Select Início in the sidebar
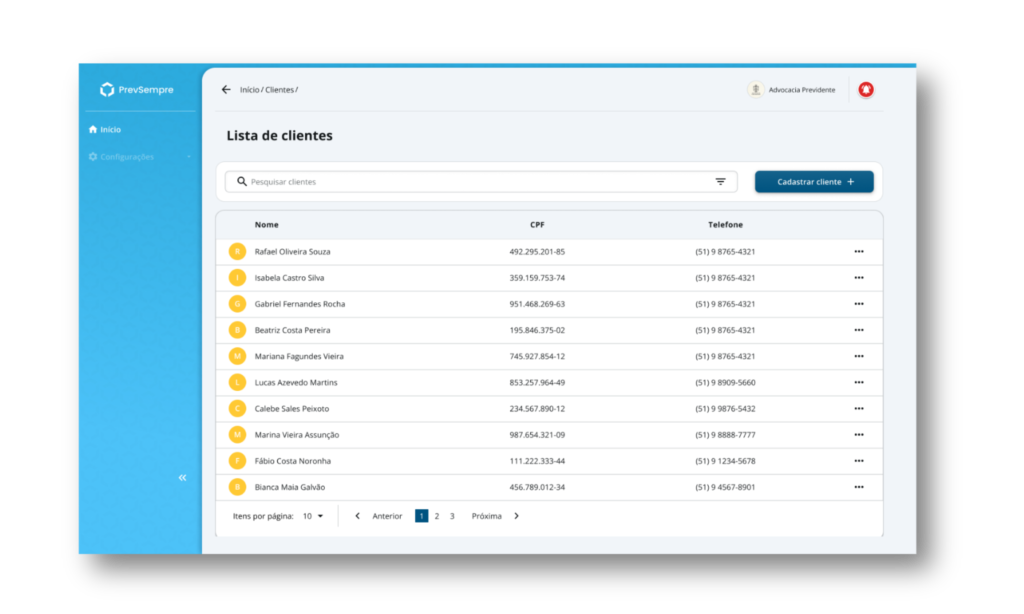This screenshot has height=614, width=1024. pos(105,130)
